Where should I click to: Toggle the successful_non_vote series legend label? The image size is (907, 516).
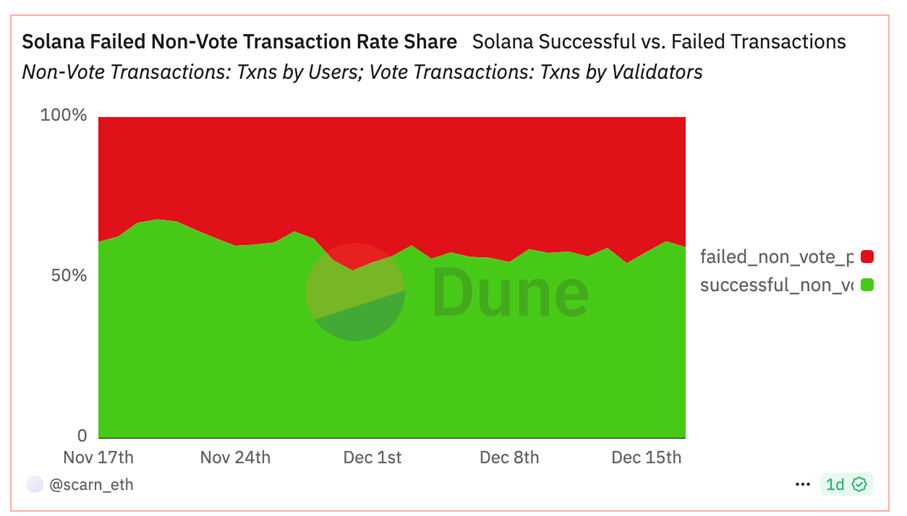point(776,285)
